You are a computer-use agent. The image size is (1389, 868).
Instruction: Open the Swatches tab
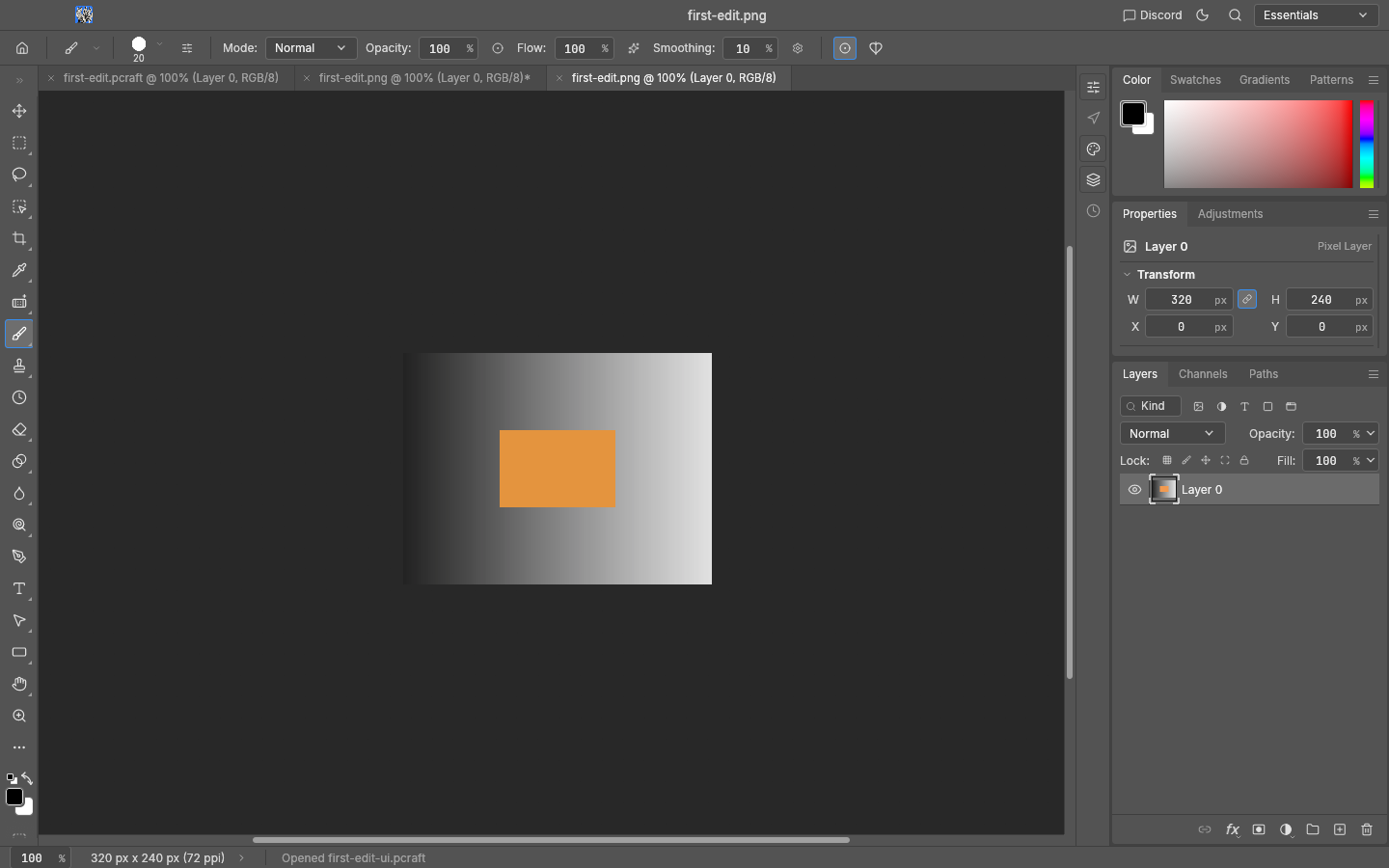pos(1195,80)
